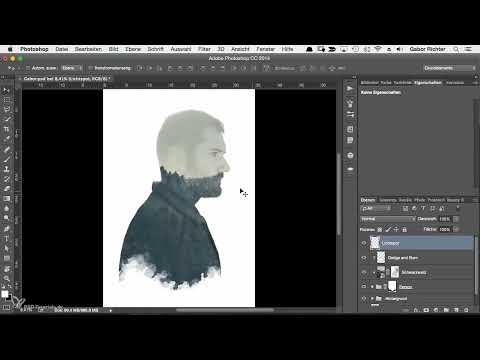480x360 pixels.
Task: Select the Lasso tool
Action: coord(6,109)
